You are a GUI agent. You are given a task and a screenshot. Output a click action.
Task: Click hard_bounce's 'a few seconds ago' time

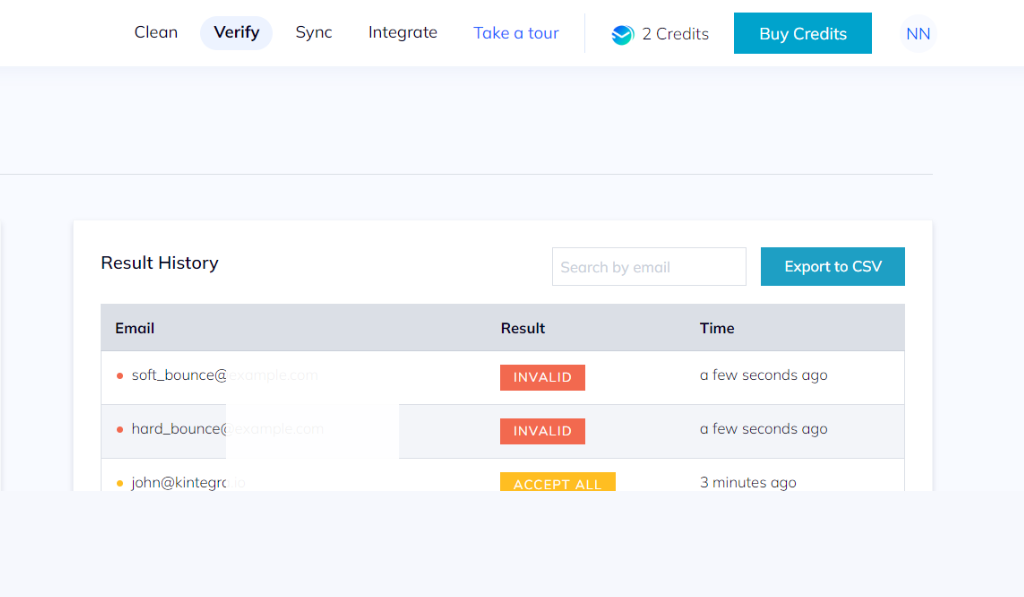click(x=763, y=428)
